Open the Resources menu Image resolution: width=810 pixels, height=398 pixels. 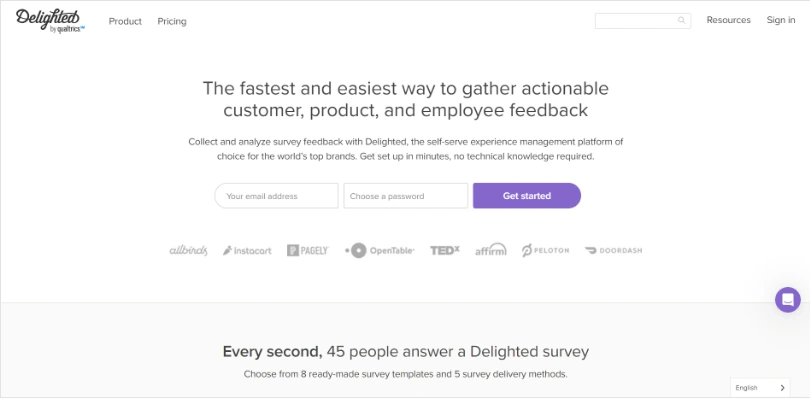point(728,20)
